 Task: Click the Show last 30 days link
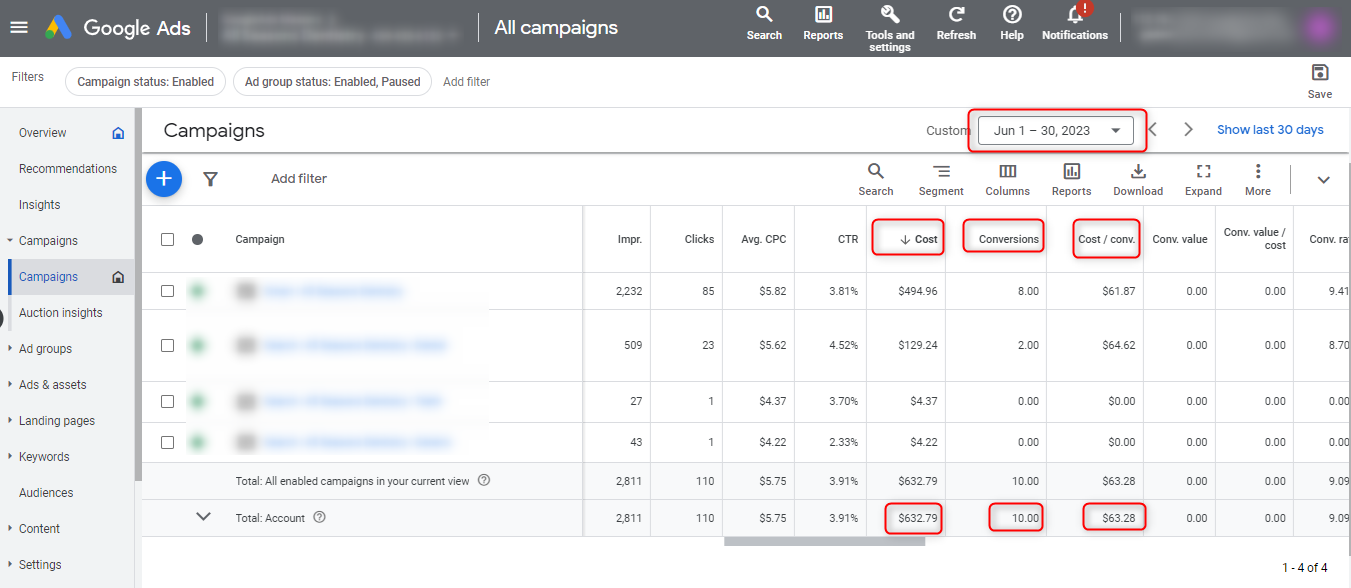1270,130
